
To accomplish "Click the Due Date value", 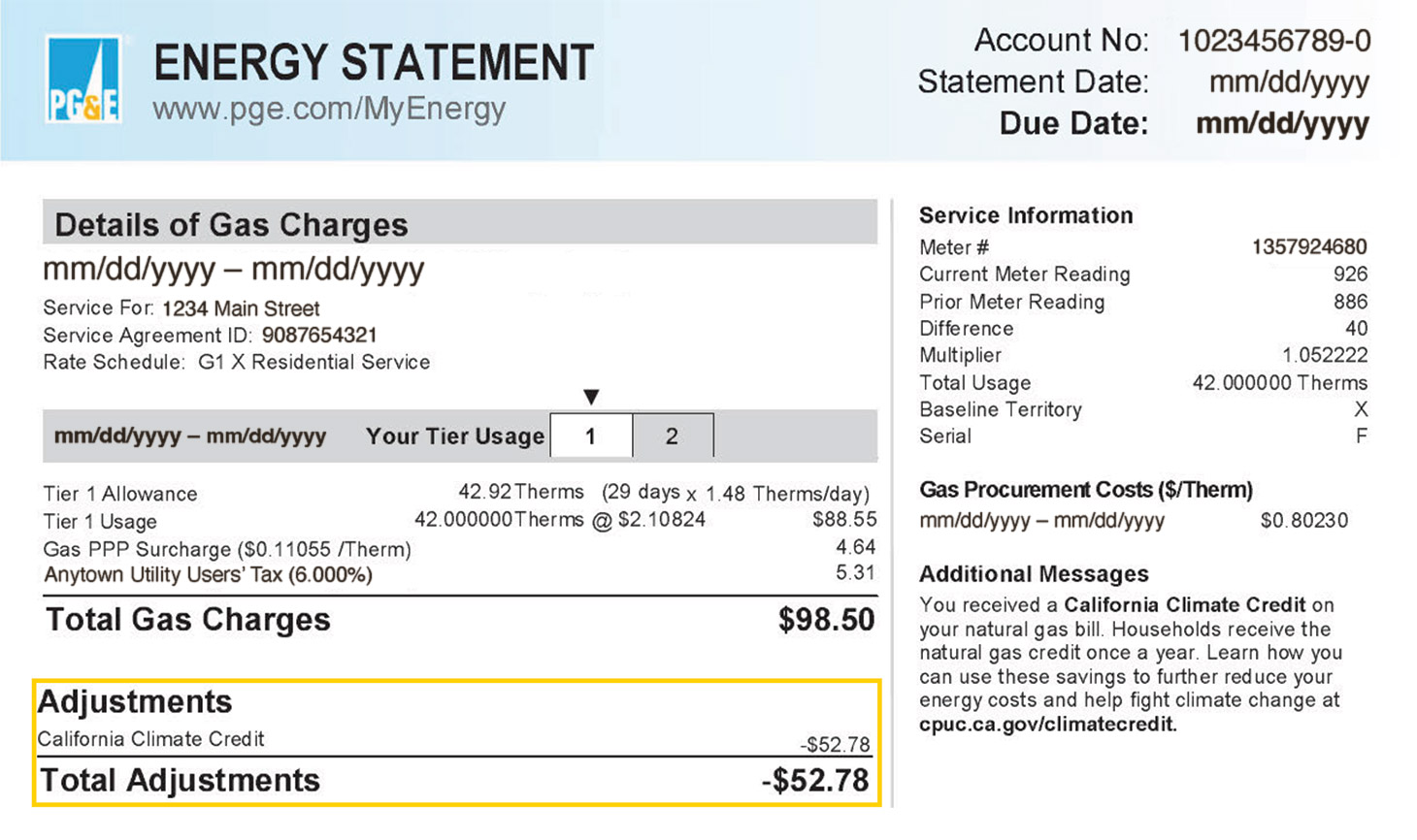I will click(1281, 124).
